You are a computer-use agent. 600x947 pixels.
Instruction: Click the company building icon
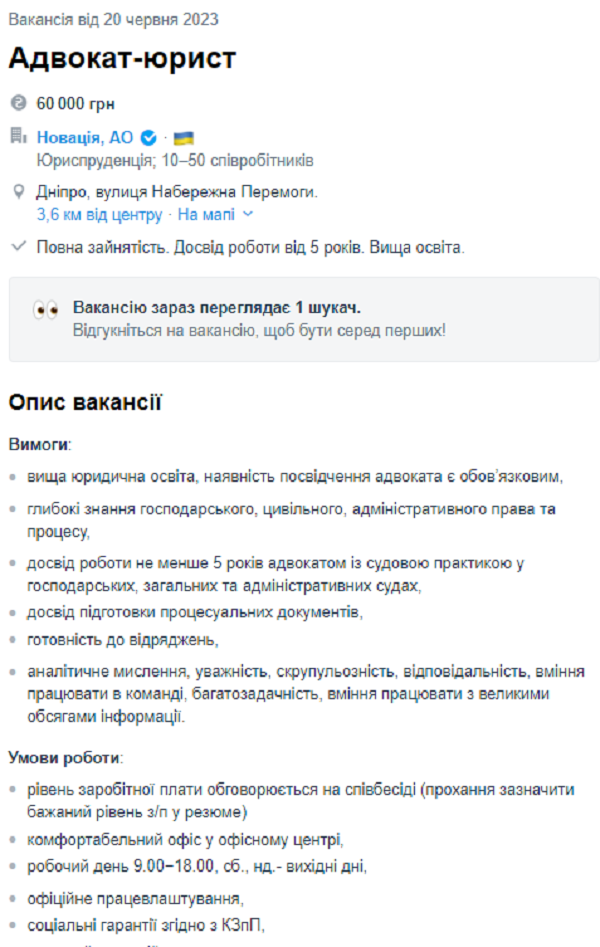coord(18,137)
